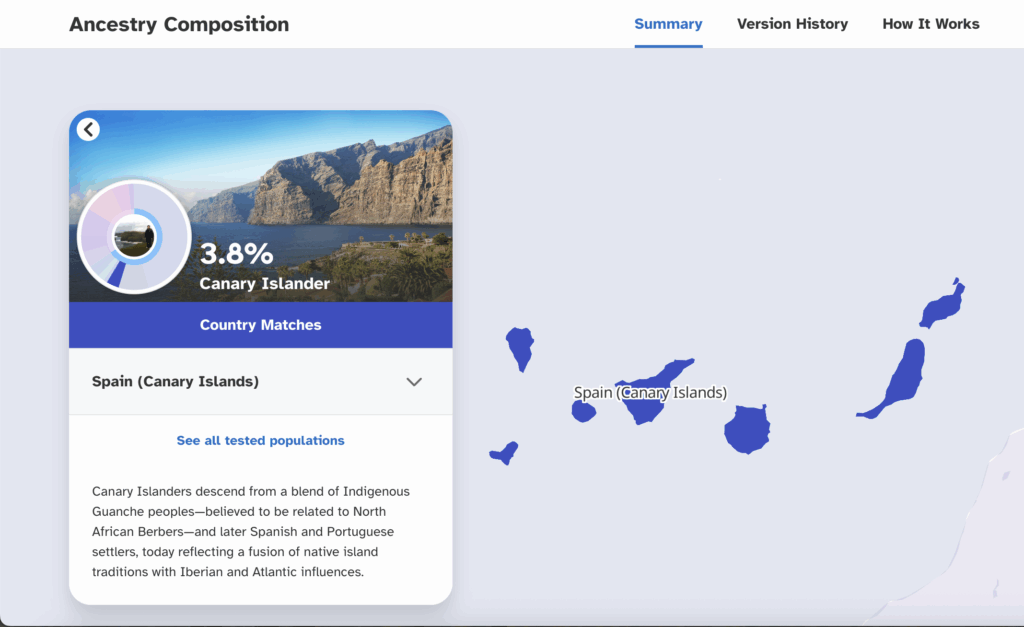Click Lanzarote, the northeastern-most large island
1024x627 pixels.
pyautogui.click(x=942, y=306)
